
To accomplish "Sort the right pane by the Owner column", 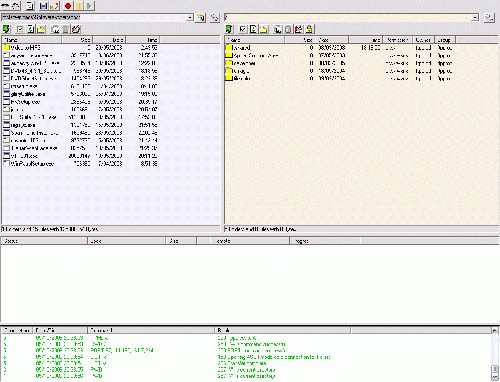I will 423,40.
